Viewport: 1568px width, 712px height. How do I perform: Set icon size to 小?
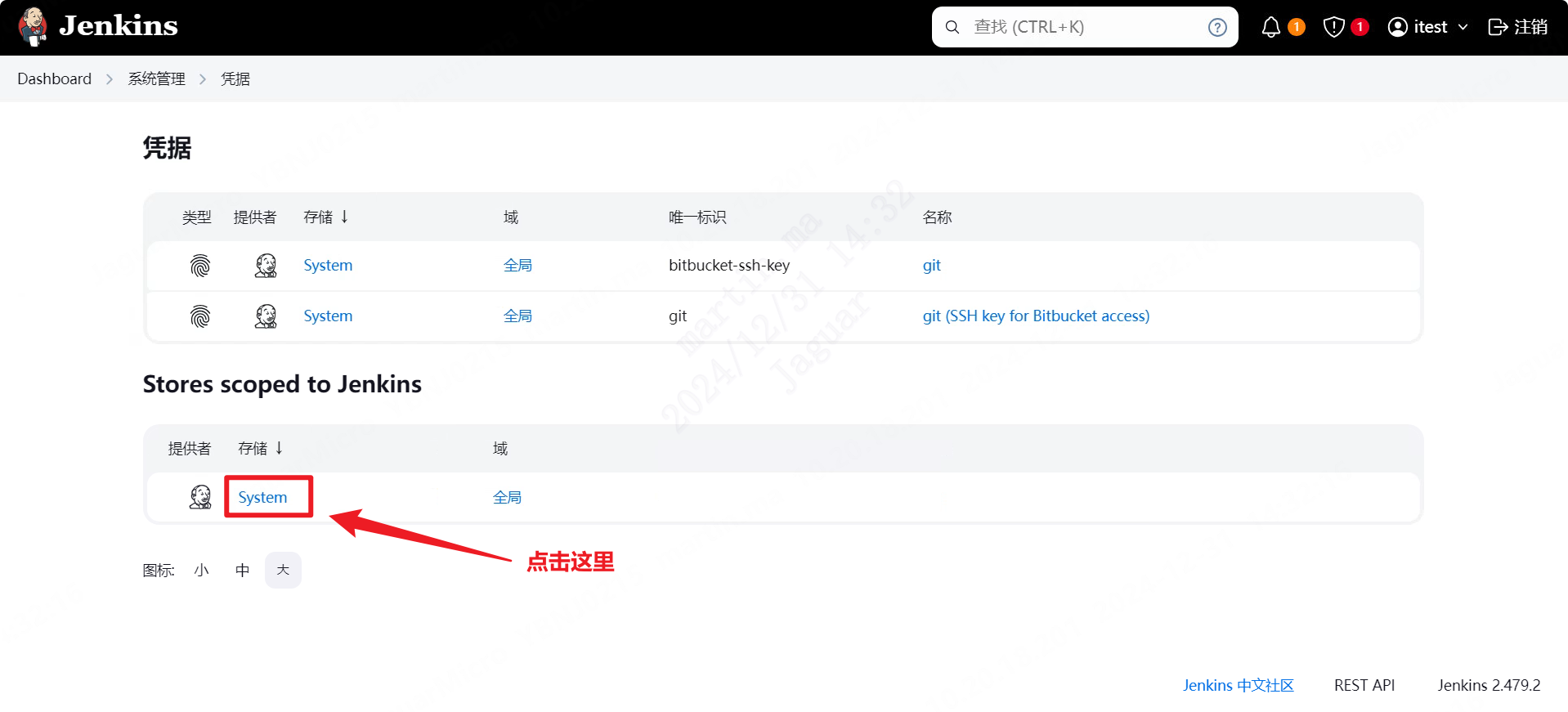202,570
